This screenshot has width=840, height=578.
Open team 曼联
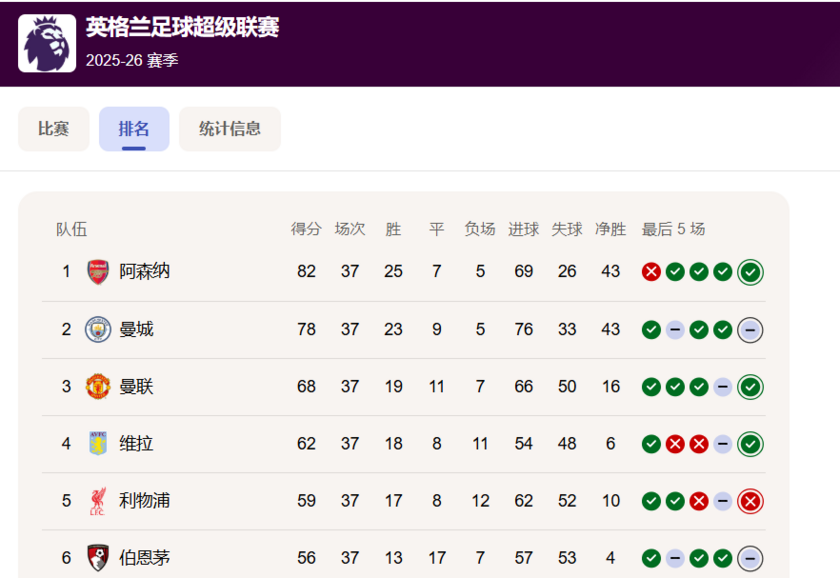136,386
